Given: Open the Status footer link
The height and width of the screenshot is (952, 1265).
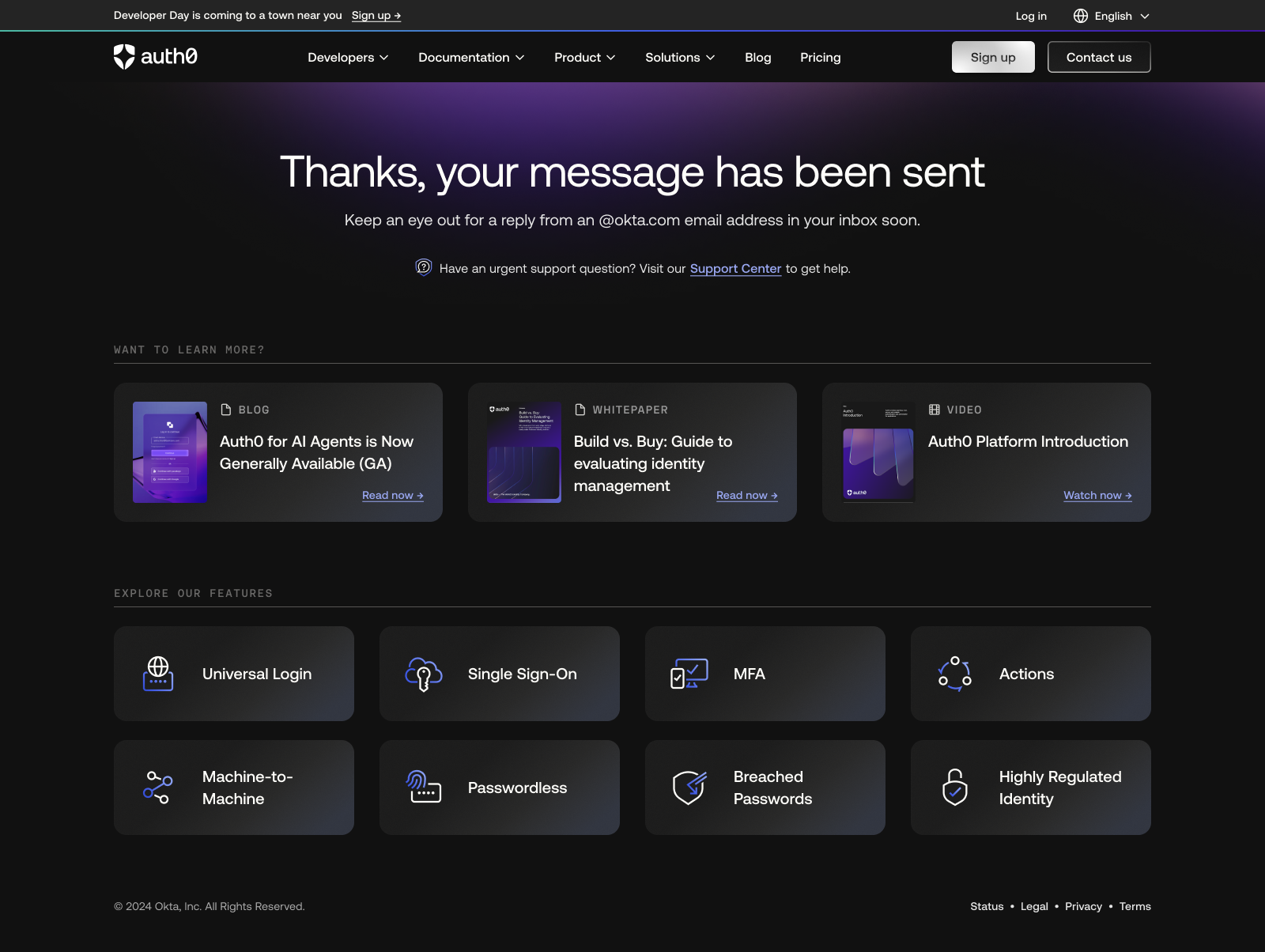Looking at the screenshot, I should 987,906.
